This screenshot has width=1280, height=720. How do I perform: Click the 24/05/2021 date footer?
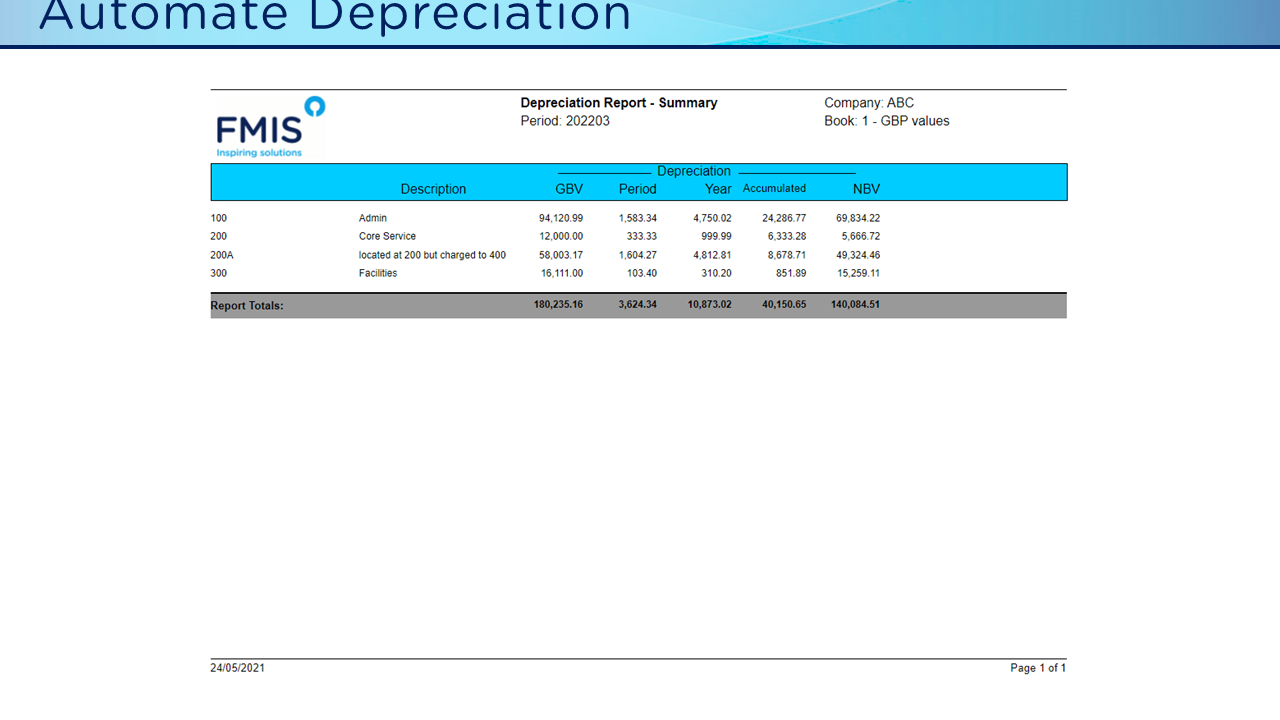click(238, 668)
